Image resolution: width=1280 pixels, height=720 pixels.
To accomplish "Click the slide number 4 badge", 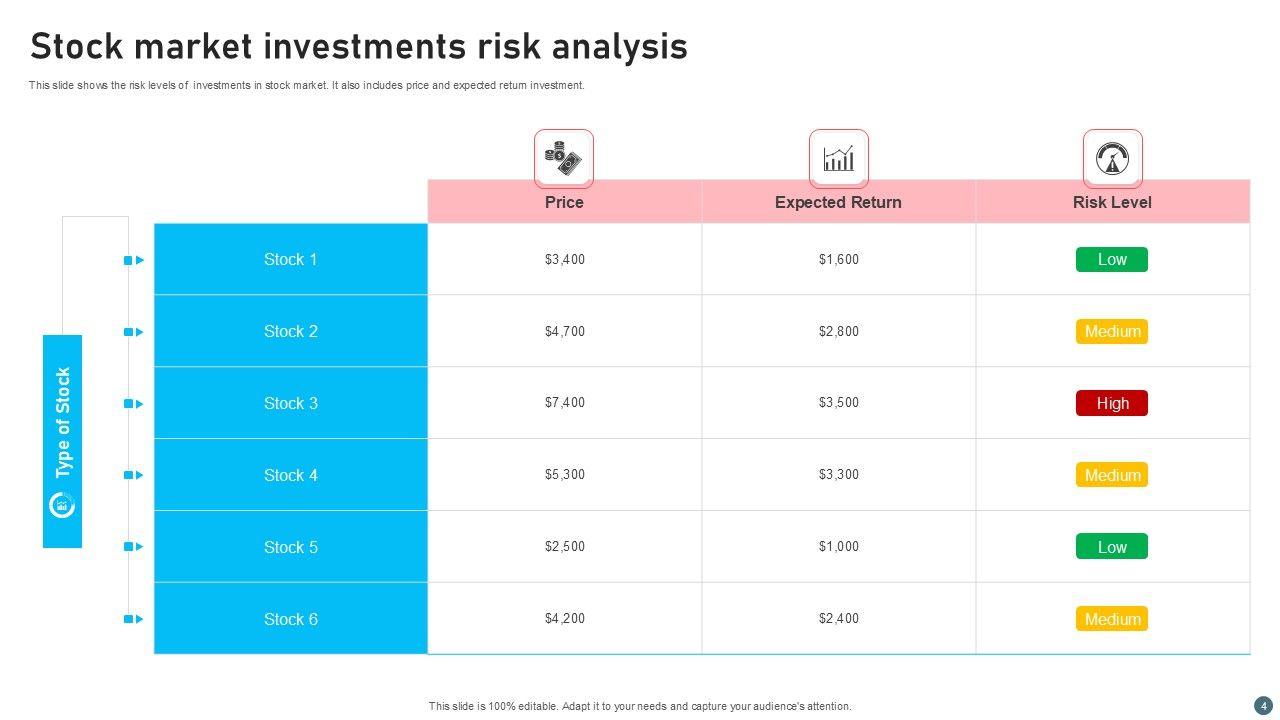I will 1263,705.
